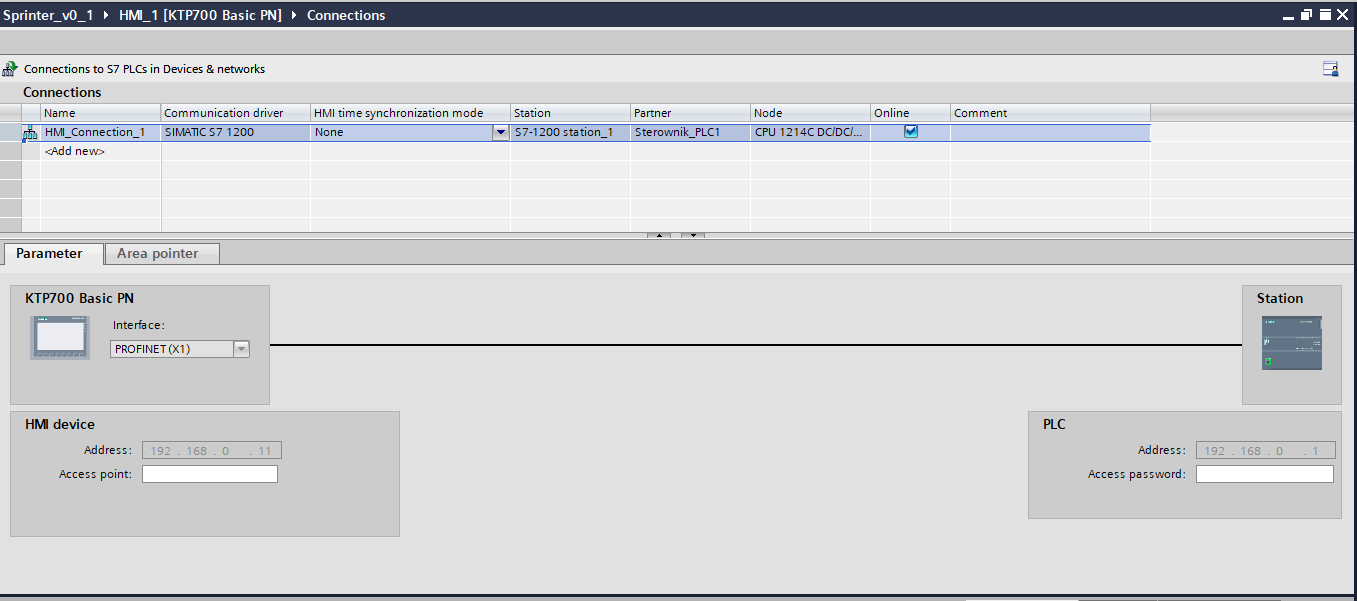Viewport: 1357px width, 601px height.
Task: Click the Connections breadcrumb item
Action: click(x=346, y=15)
